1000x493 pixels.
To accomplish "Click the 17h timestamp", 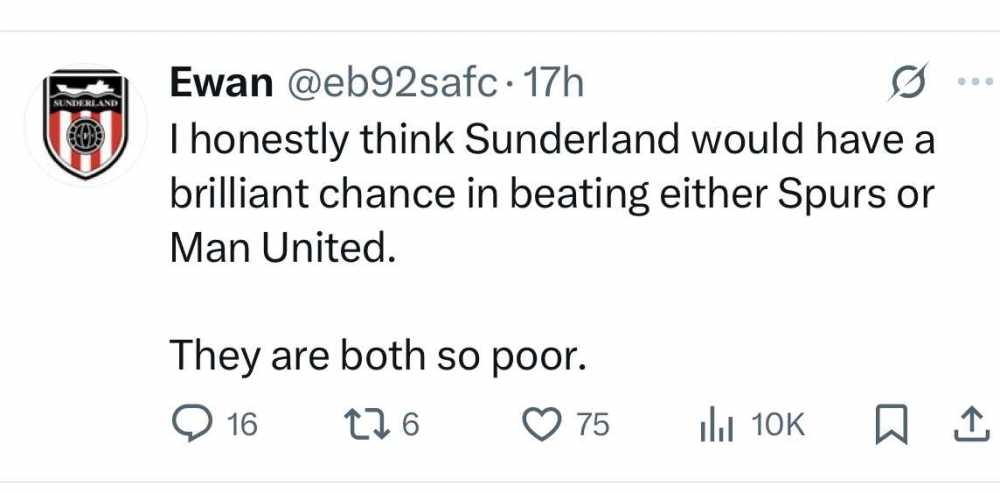I will point(552,84).
